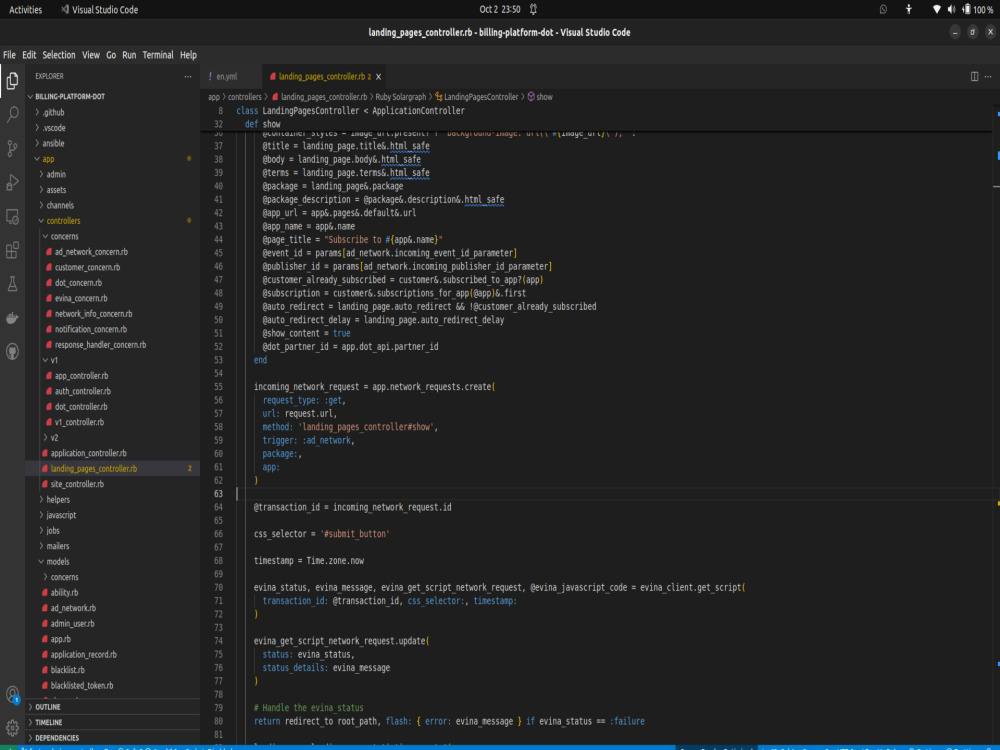Open blacklisted_token.rb file
This screenshot has width=1000, height=750.
click(x=112, y=686)
